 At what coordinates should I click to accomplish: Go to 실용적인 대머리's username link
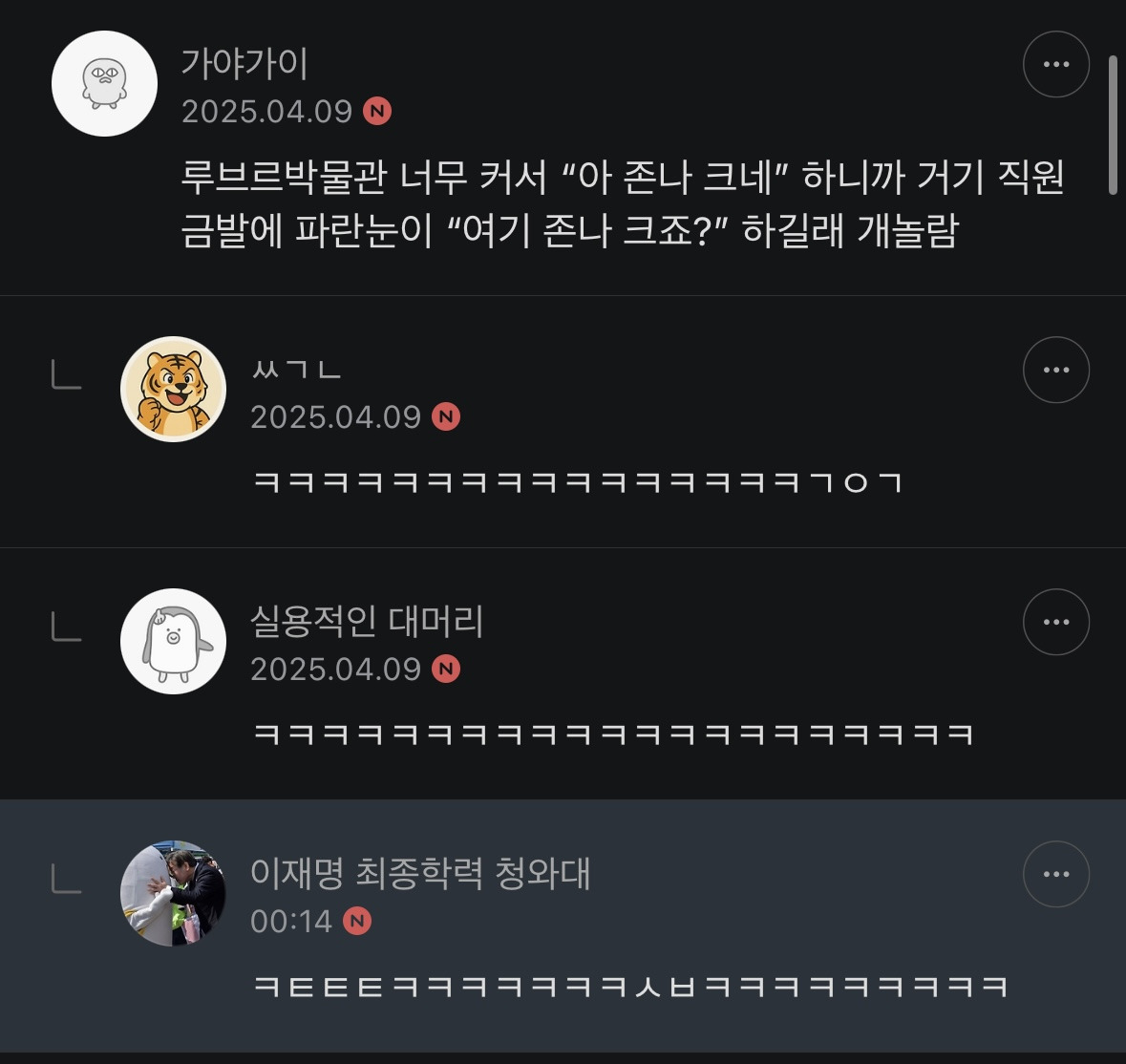[x=367, y=622]
